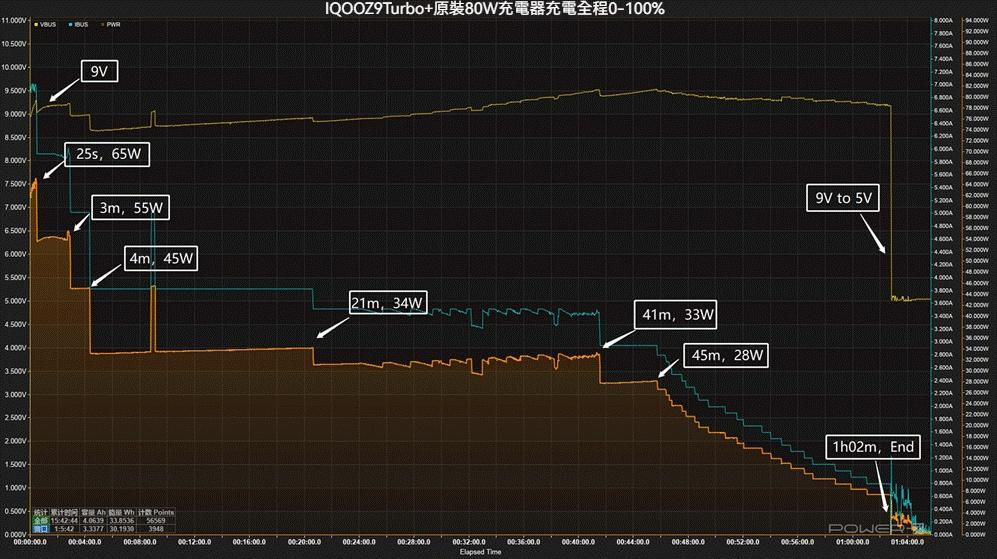The width and height of the screenshot is (997, 559).
Task: Click the yellow VBUS legend color square
Action: pos(36,24)
